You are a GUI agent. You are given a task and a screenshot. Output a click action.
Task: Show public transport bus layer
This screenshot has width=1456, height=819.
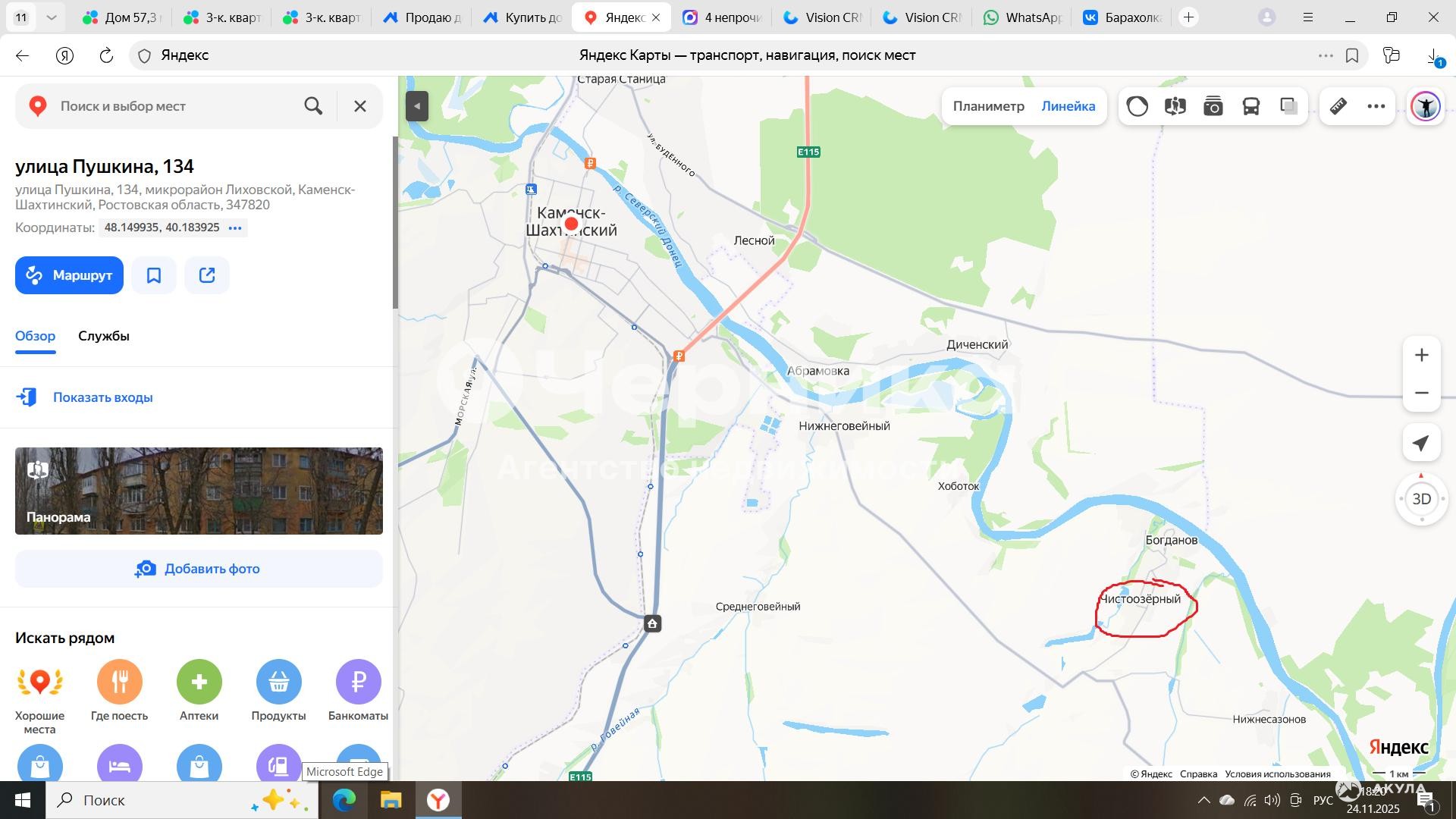[x=1250, y=106]
